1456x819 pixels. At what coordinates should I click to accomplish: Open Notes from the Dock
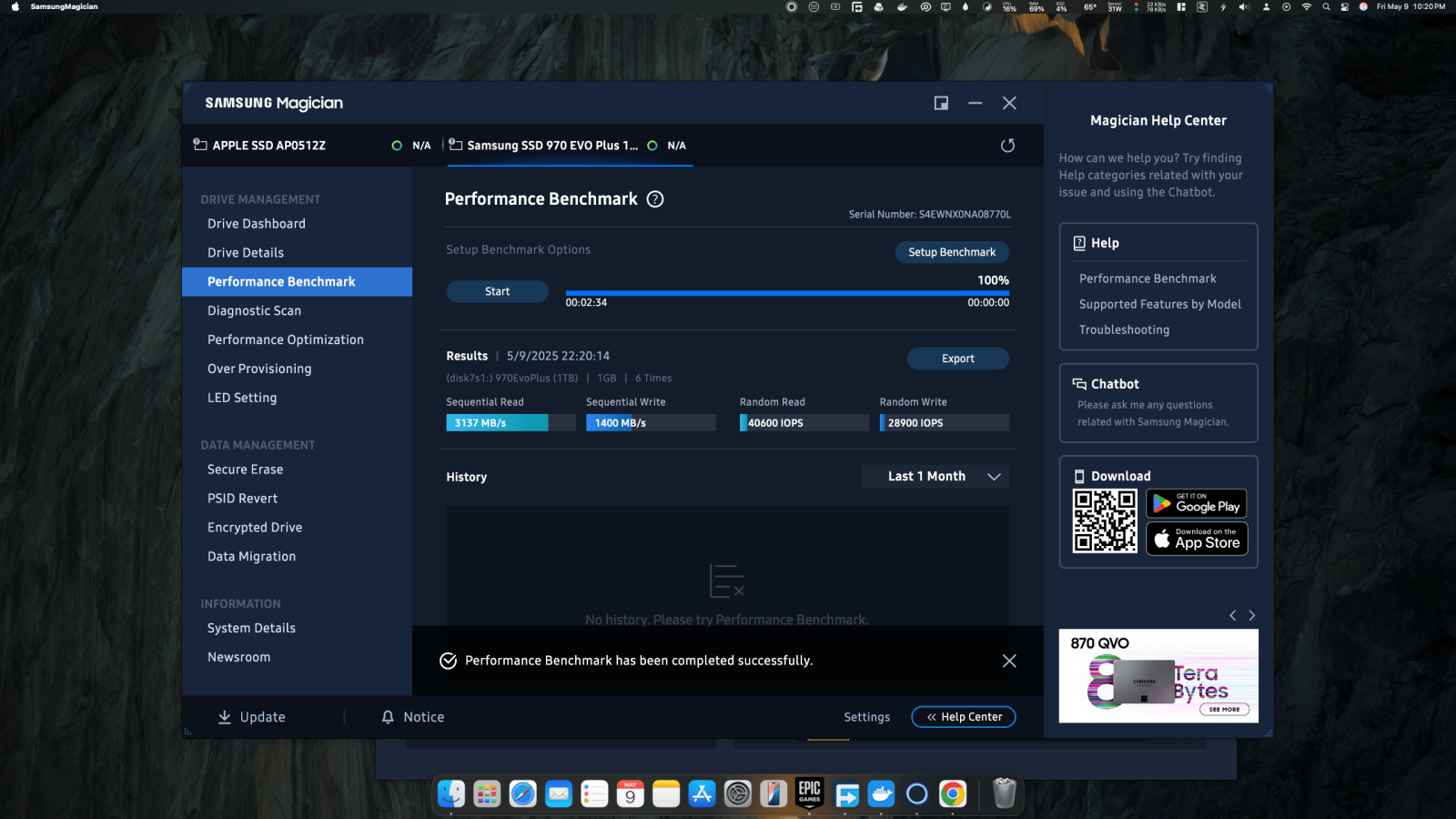(x=666, y=794)
